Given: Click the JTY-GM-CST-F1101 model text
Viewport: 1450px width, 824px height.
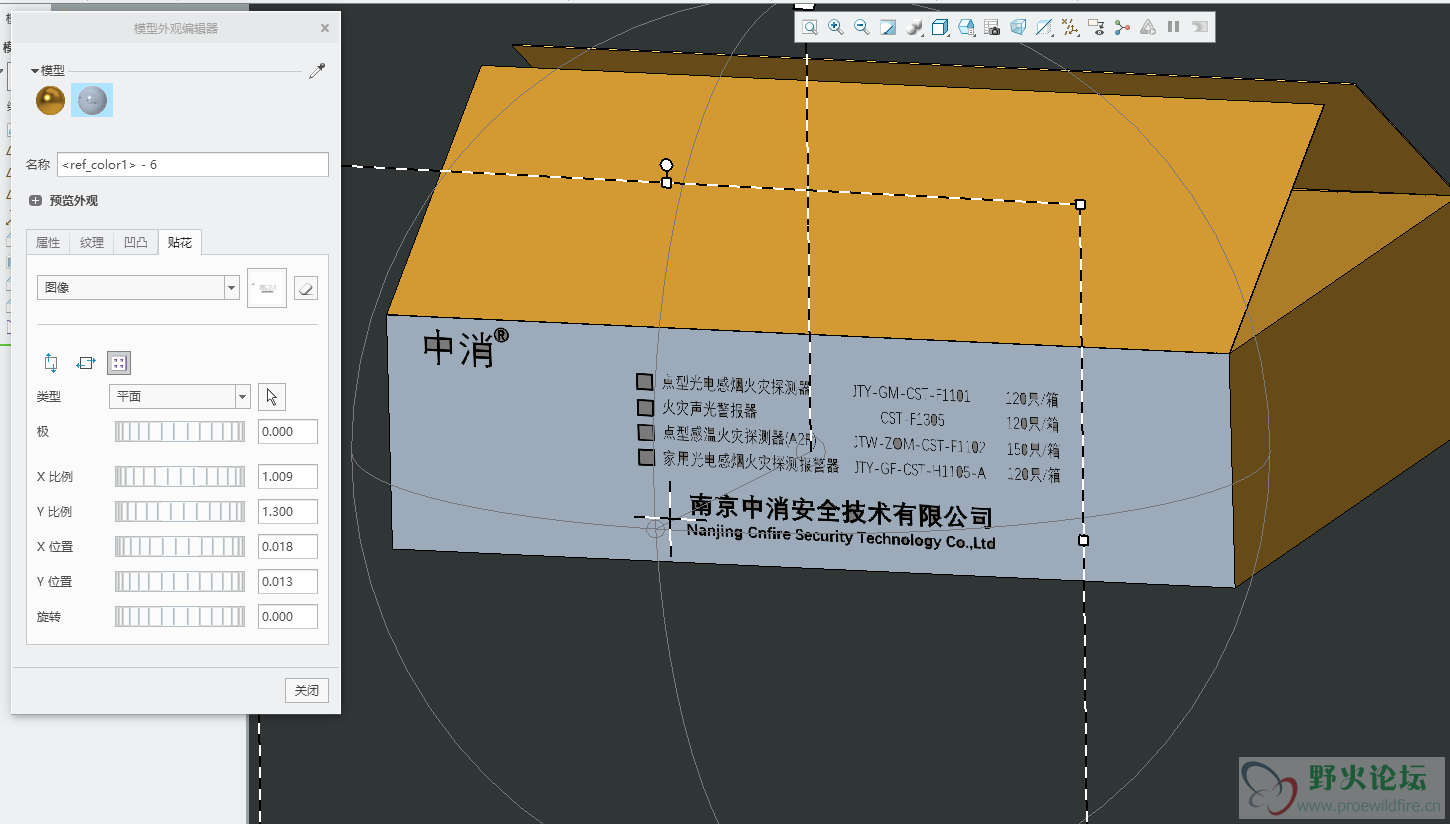Looking at the screenshot, I should click(x=912, y=395).
